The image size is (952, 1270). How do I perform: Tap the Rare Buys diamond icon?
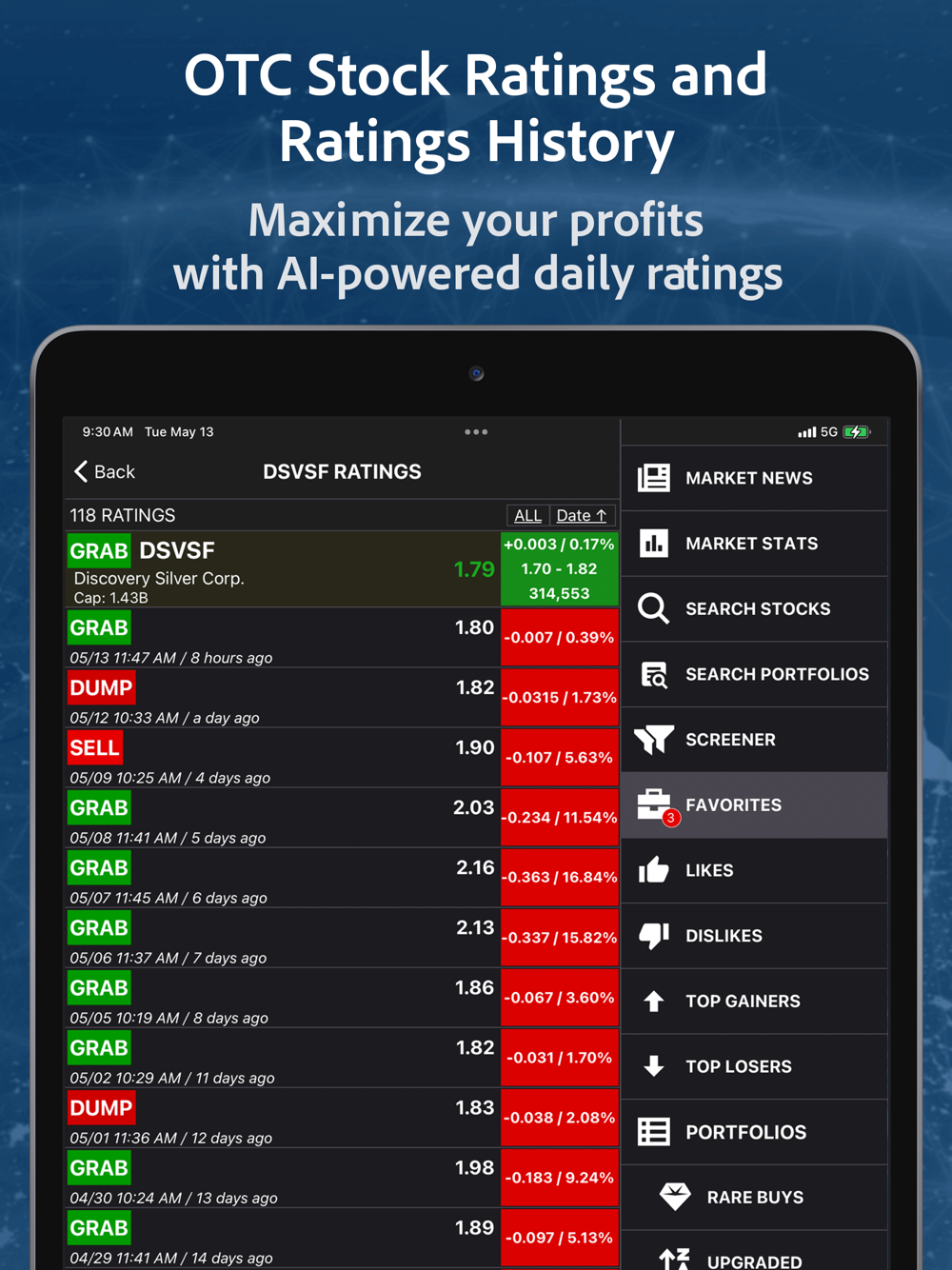tap(675, 1197)
